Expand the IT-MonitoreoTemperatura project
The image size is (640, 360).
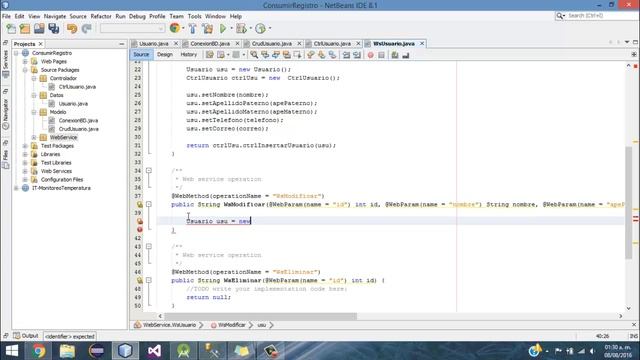(x=16, y=188)
